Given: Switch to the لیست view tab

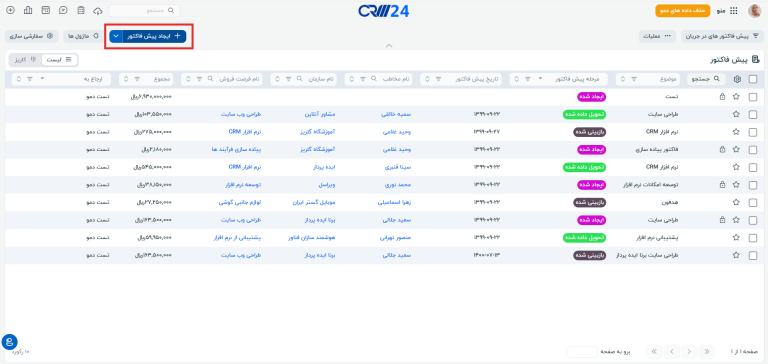Looking at the screenshot, I should (59, 60).
